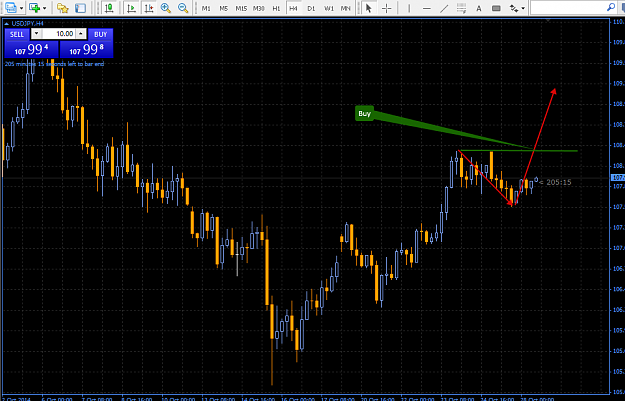This screenshot has height=401, width=625.
Task: Select the H4 timeframe button
Action: point(293,8)
